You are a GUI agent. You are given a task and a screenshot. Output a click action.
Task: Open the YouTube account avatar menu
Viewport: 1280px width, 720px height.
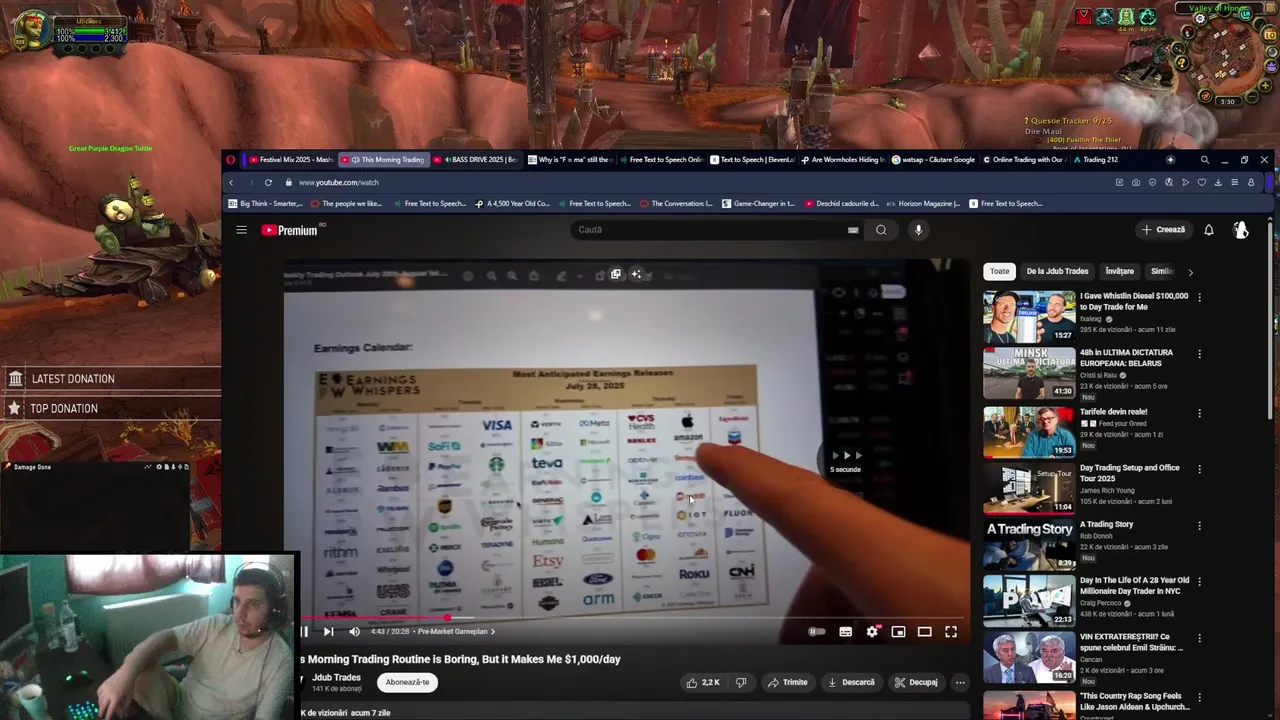pyautogui.click(x=1241, y=230)
